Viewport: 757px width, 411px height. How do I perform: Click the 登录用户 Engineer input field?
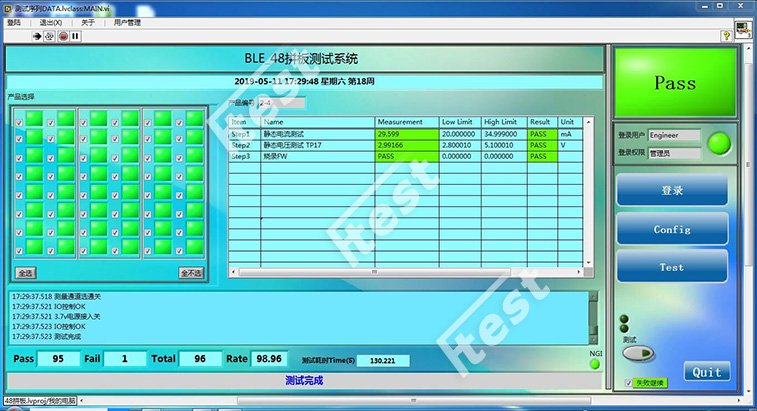pos(671,134)
